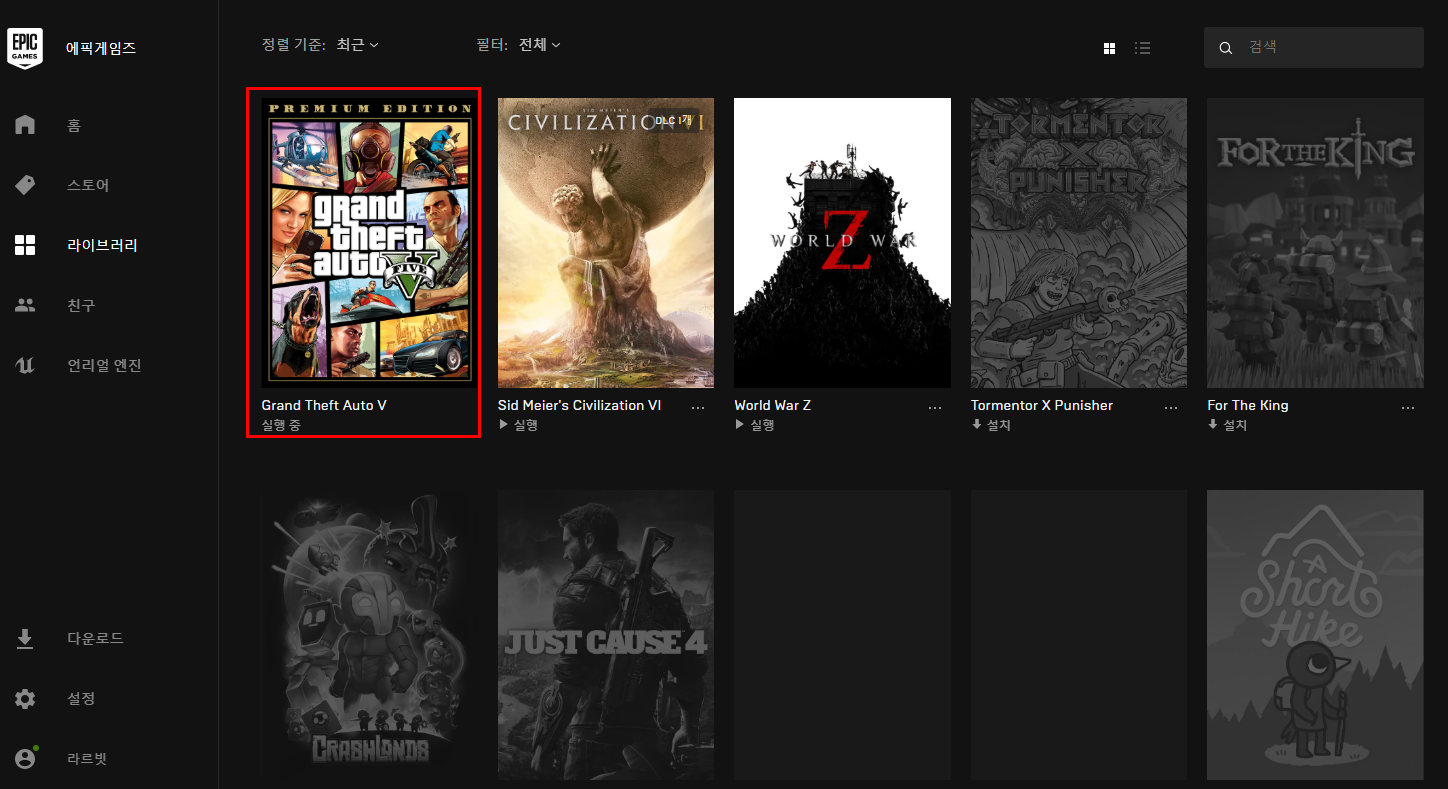Click the Sid Meier's Civilization VI title
Viewport: 1448px width, 789px height.
(580, 405)
